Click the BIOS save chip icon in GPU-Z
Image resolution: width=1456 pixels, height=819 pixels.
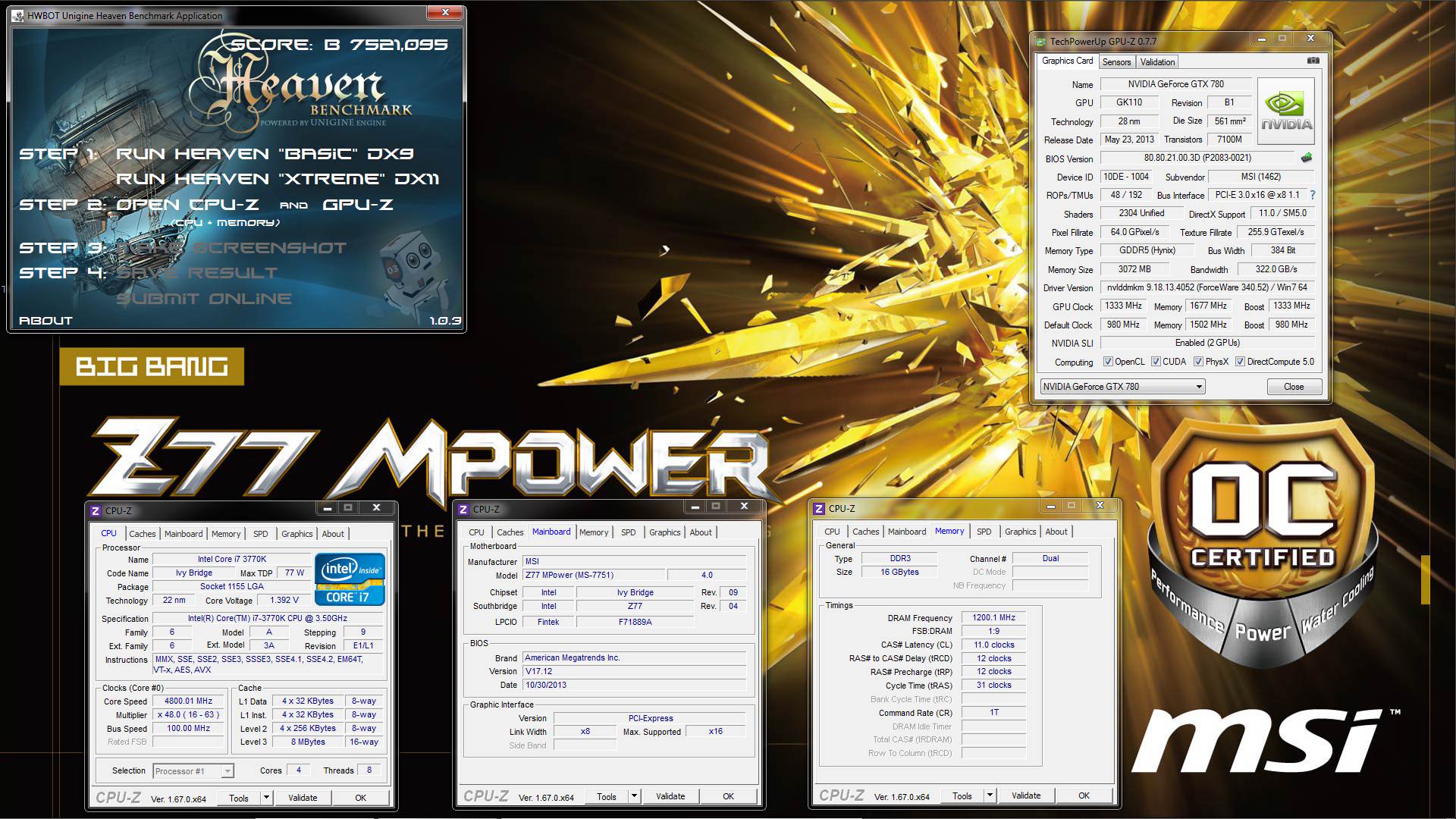coord(1307,158)
